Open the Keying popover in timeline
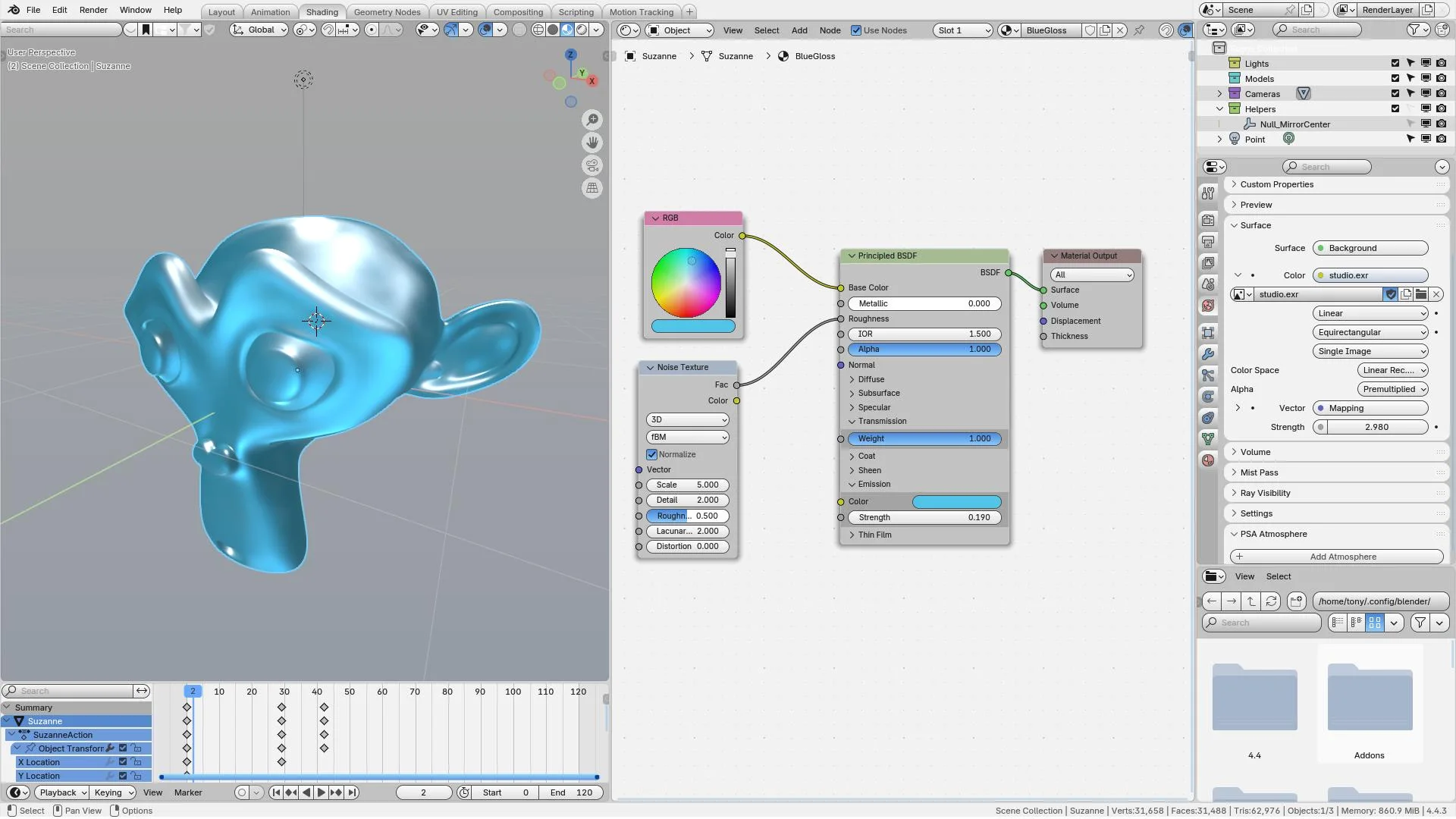The image size is (1456, 819). (114, 792)
